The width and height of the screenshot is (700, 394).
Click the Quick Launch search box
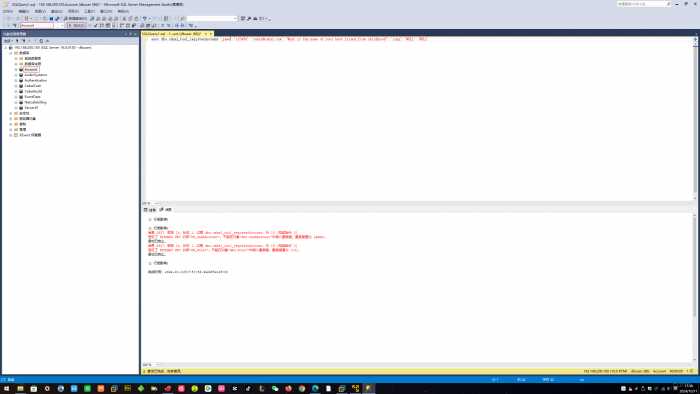pos(644,4)
